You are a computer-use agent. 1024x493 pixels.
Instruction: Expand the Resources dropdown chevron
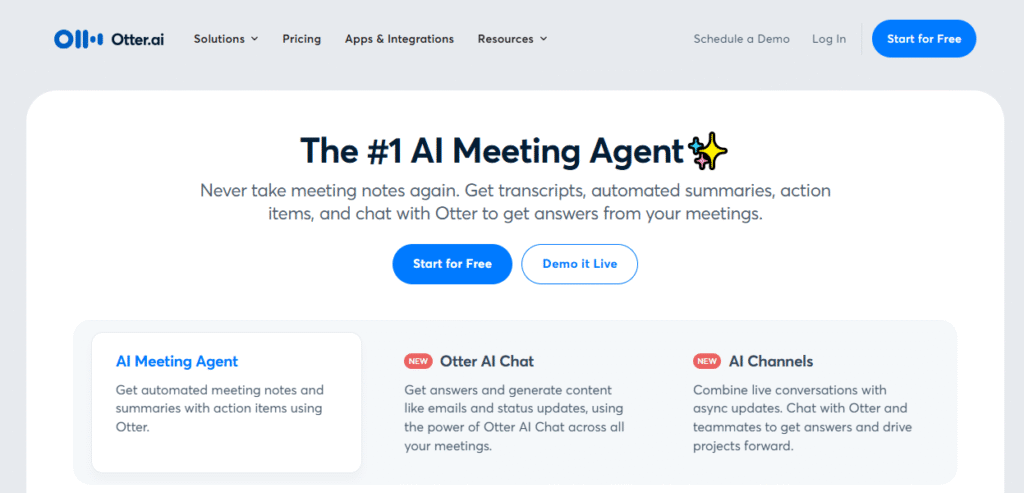[543, 39]
